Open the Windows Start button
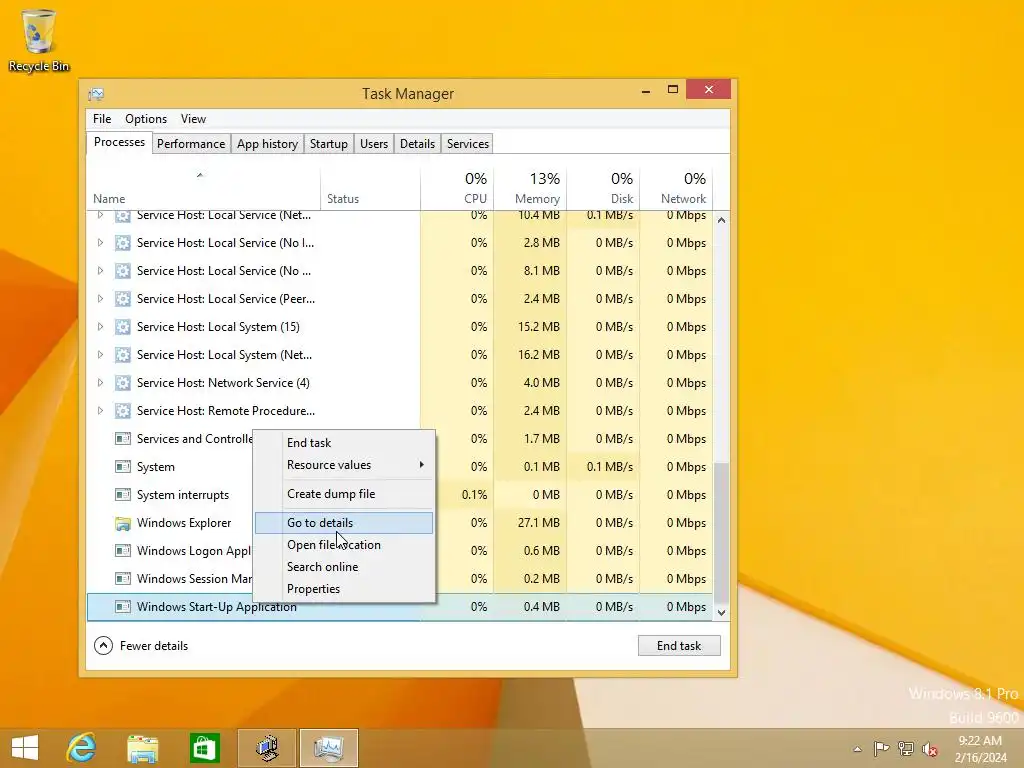The width and height of the screenshot is (1024, 768). pos(25,748)
